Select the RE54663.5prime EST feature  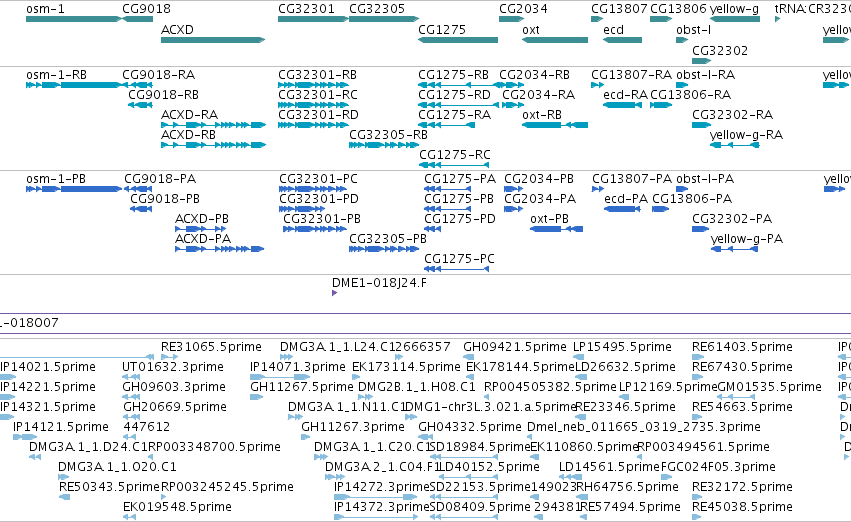698,417
